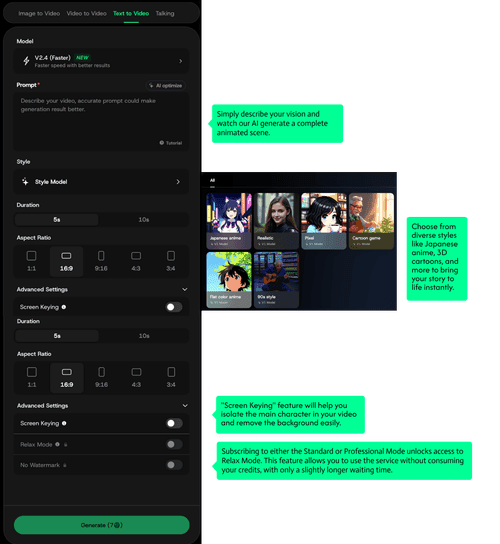Click the Generate (7) button
Screen dimensions: 500x544
[x=102, y=525]
